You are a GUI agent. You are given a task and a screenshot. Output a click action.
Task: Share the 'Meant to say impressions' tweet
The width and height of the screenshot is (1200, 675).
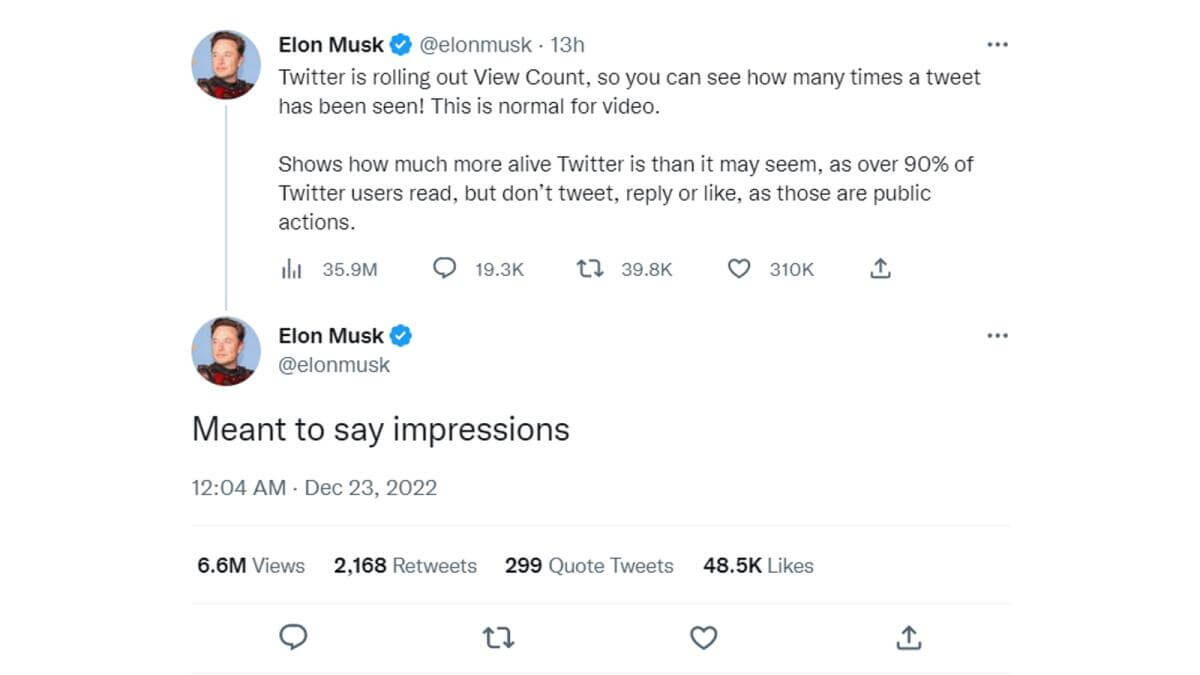[x=908, y=637]
